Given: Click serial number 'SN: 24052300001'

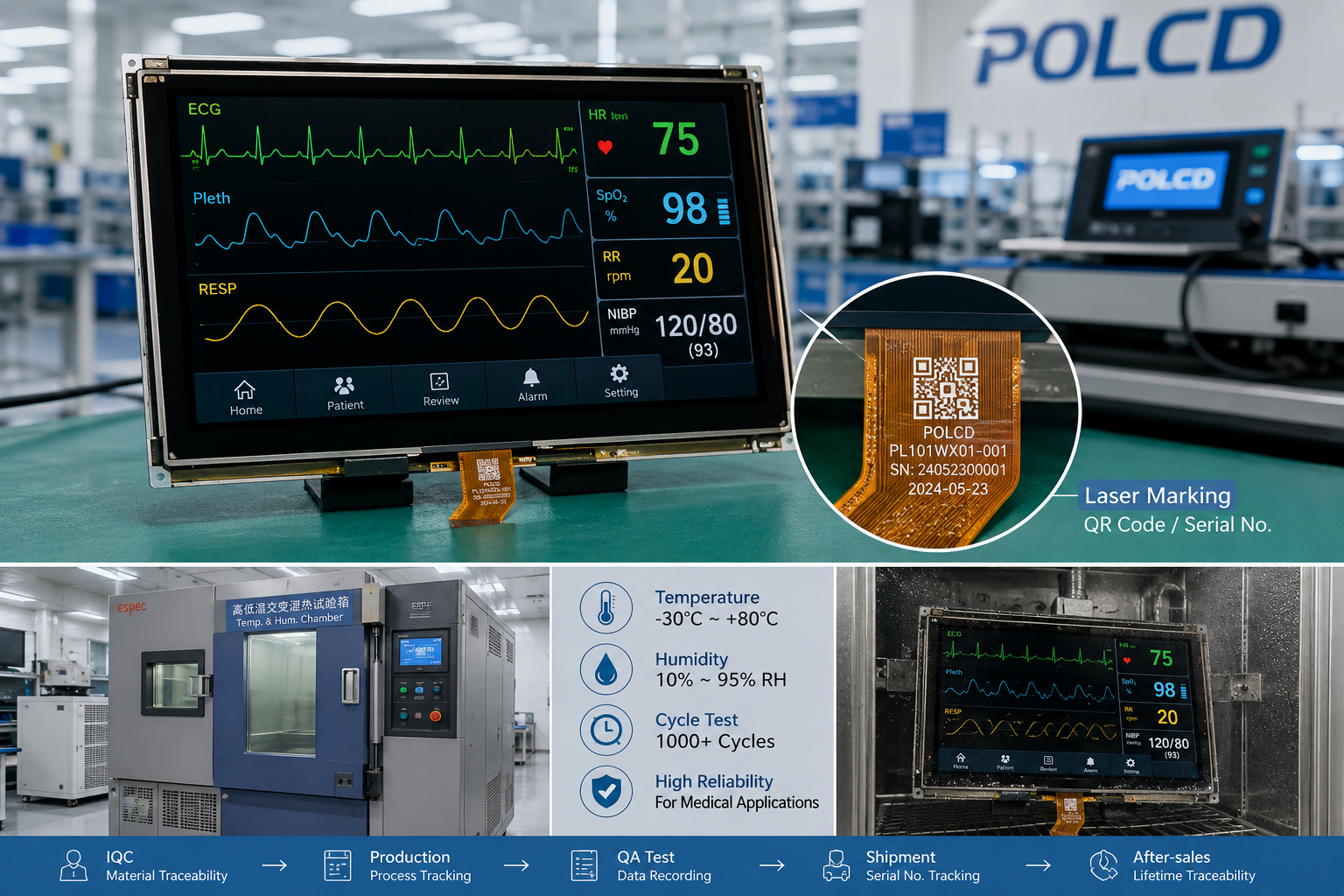Looking at the screenshot, I should [x=948, y=470].
